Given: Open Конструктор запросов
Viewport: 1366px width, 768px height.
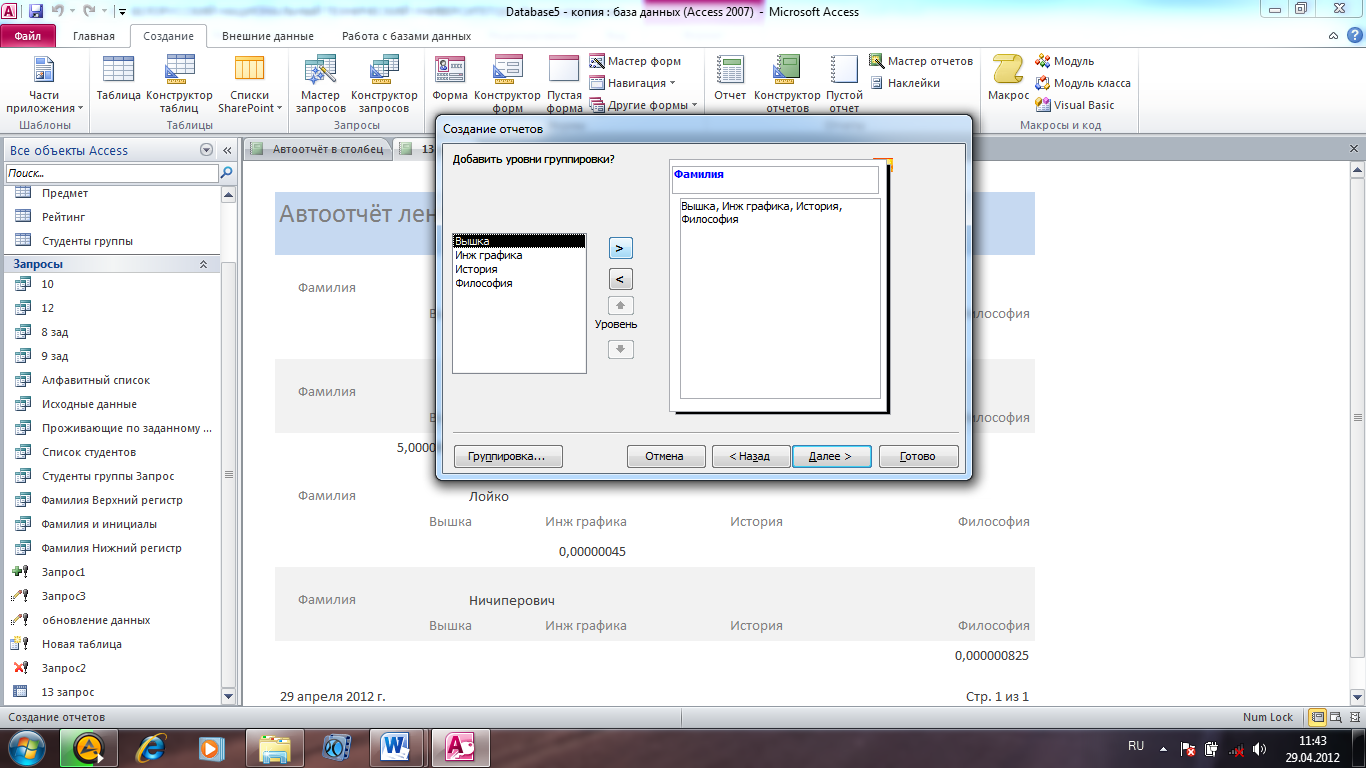Looking at the screenshot, I should (384, 84).
